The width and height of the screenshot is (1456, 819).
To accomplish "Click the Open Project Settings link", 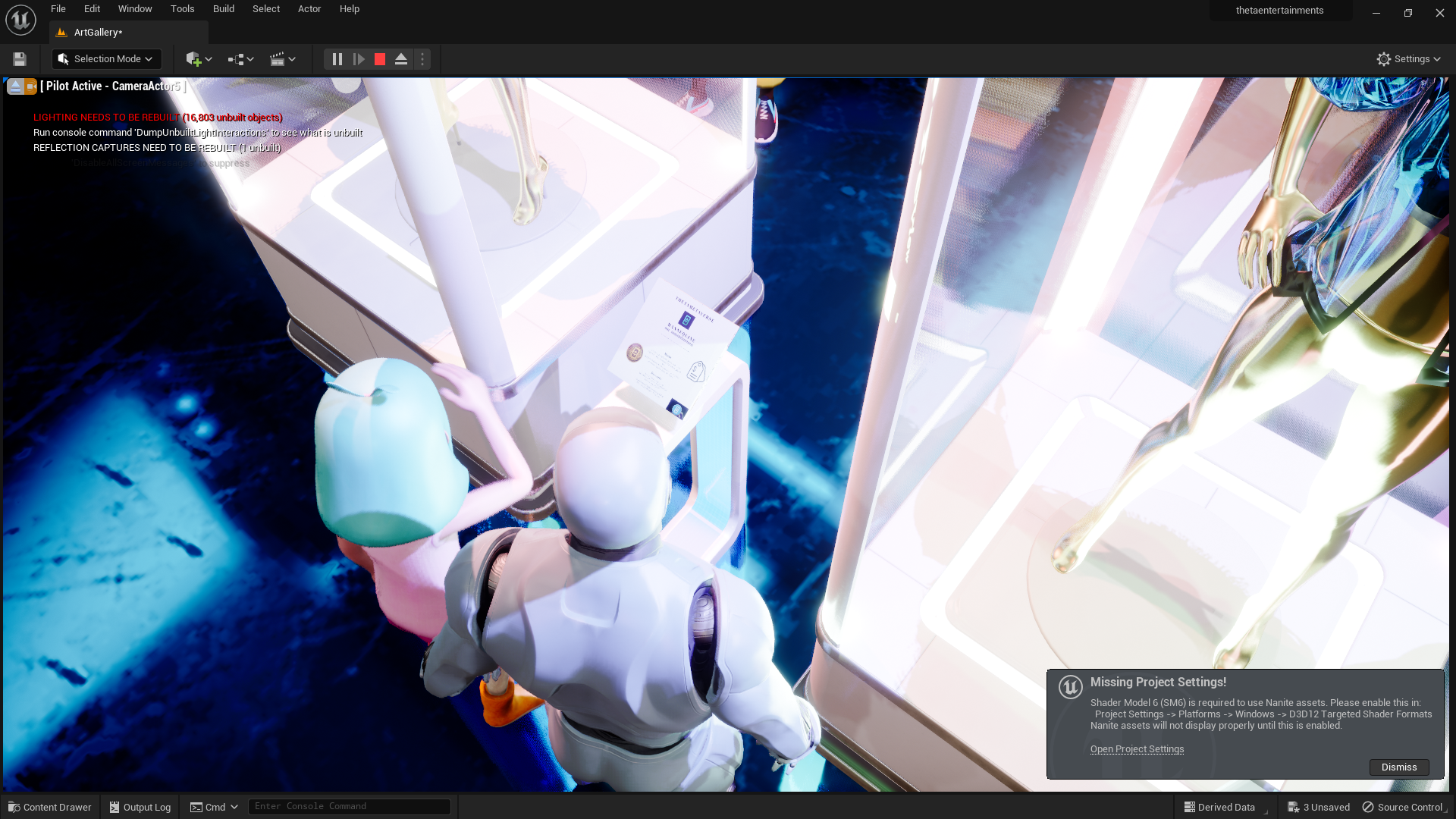I will tap(1137, 749).
